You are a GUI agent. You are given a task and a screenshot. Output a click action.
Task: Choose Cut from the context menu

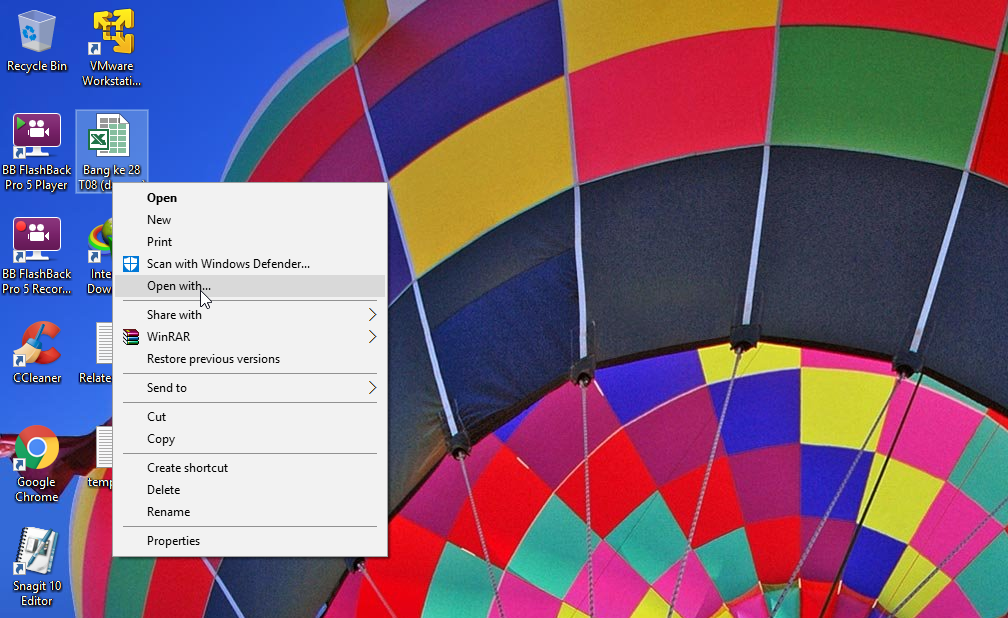point(251,417)
